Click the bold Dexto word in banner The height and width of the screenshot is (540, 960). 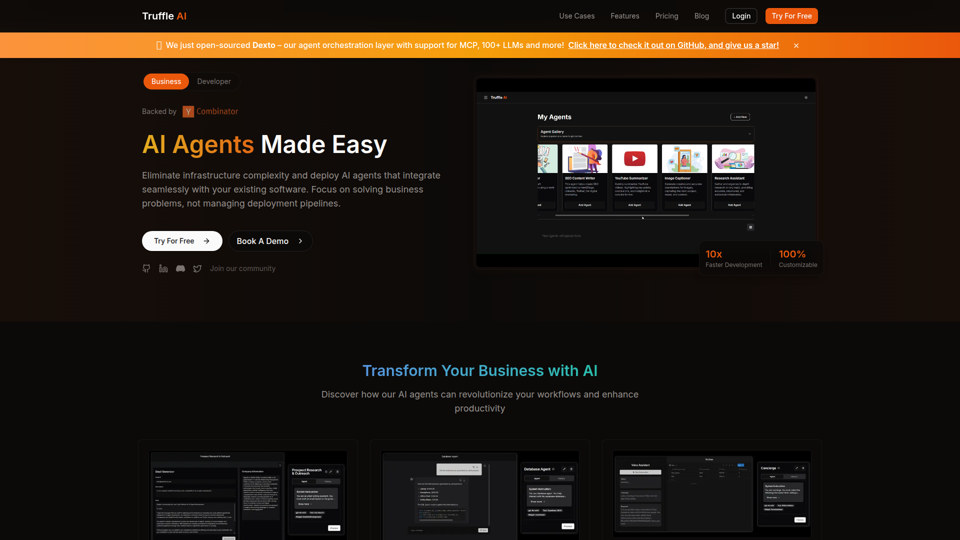(x=264, y=45)
